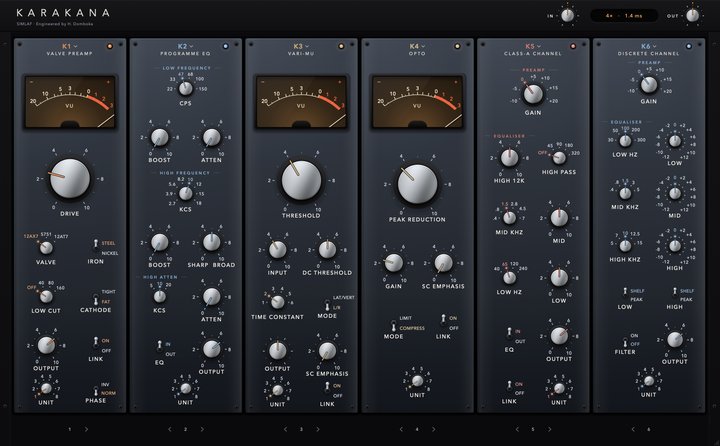
Task: Toggle the K1 Link on/off switch
Action: [96, 343]
